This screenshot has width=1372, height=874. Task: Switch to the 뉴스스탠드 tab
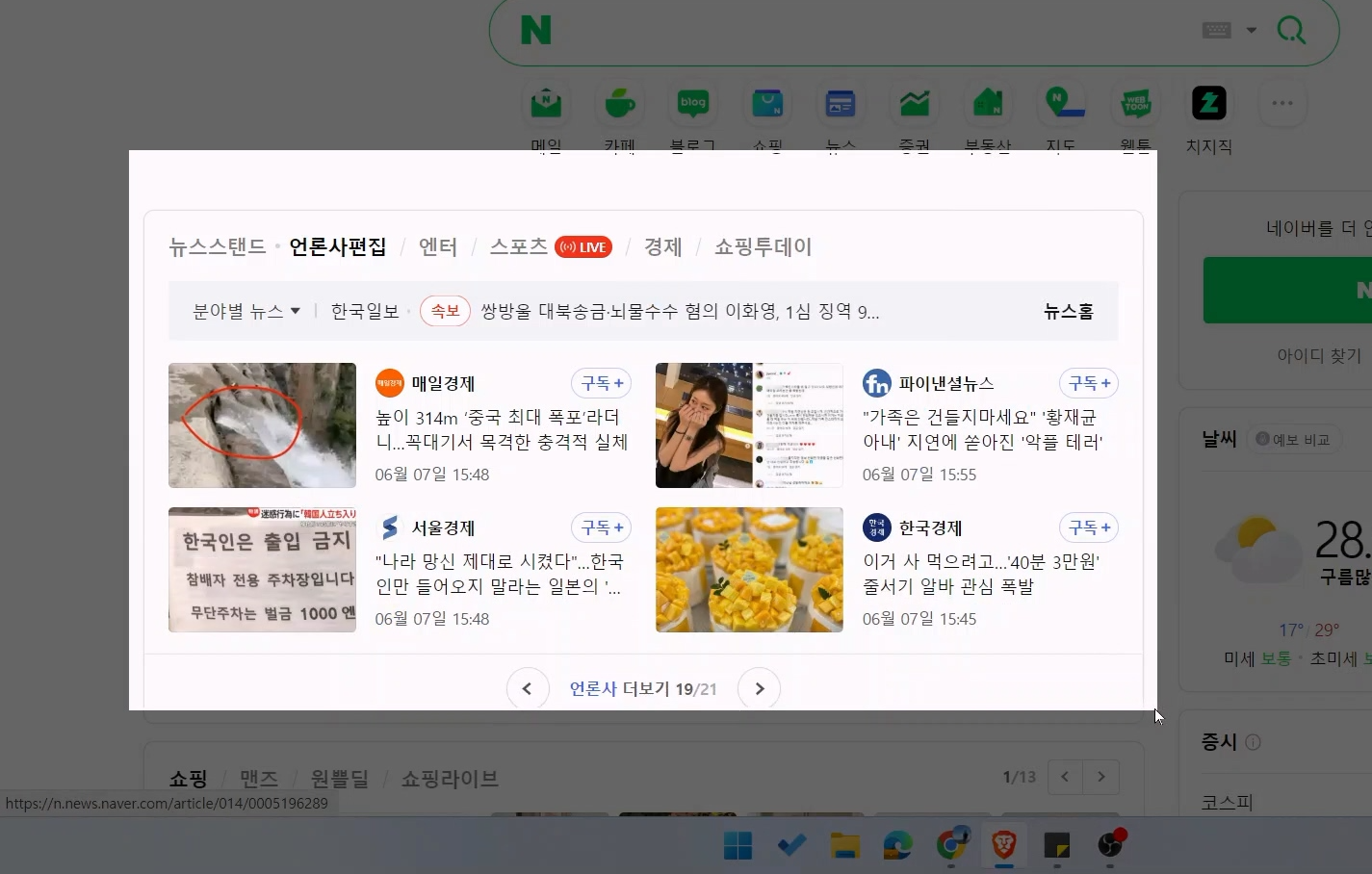[218, 246]
